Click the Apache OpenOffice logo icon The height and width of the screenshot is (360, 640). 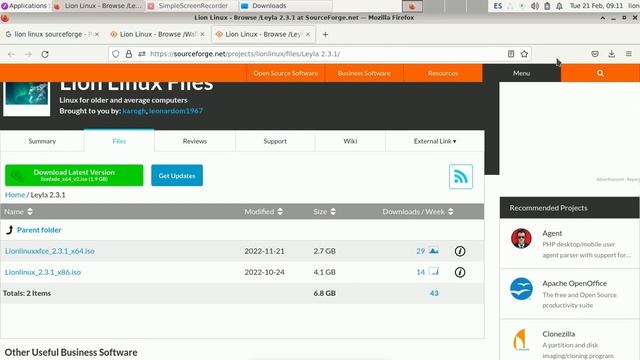coord(521,289)
